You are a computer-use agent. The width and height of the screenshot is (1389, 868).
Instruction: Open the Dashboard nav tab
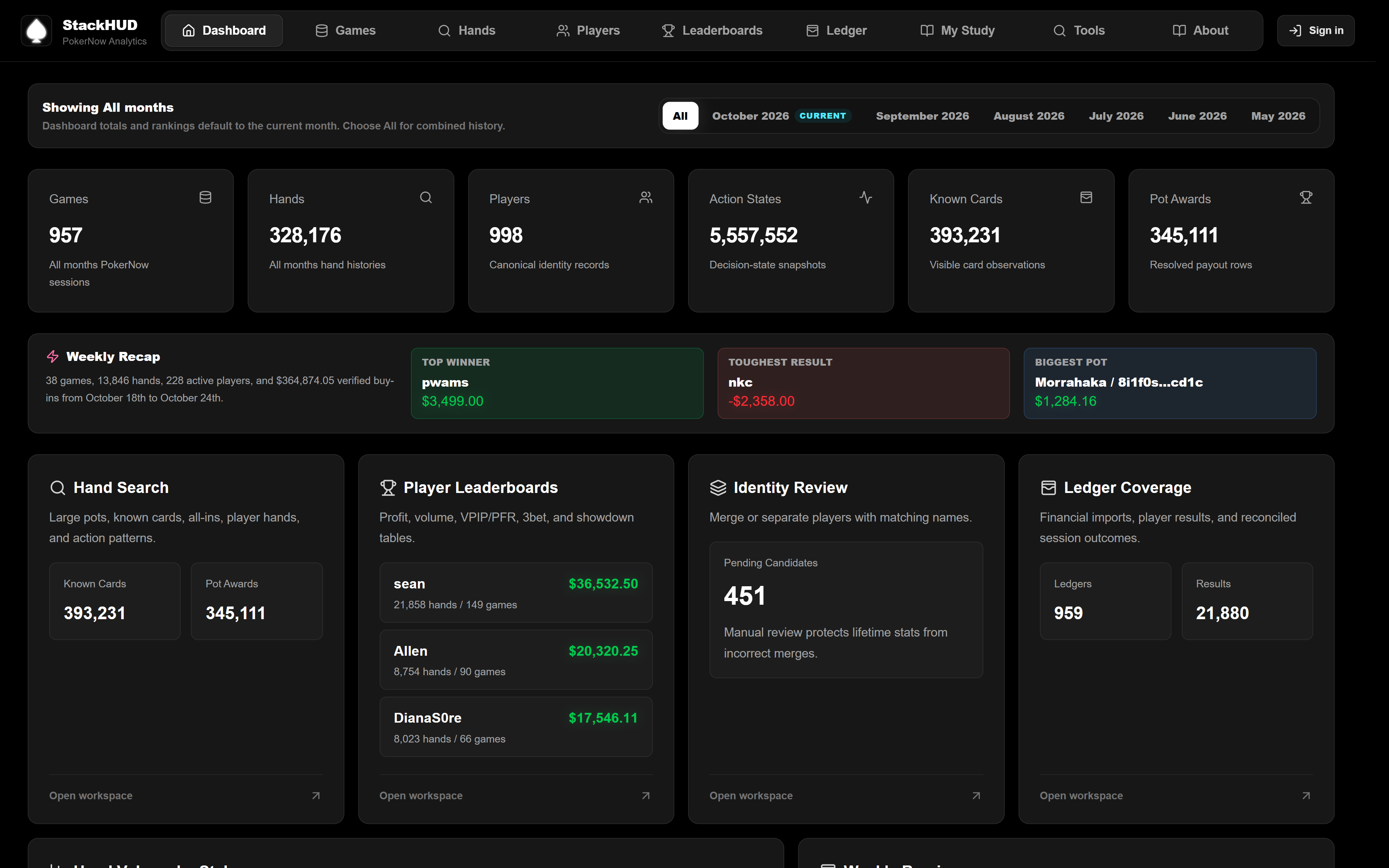[224, 30]
